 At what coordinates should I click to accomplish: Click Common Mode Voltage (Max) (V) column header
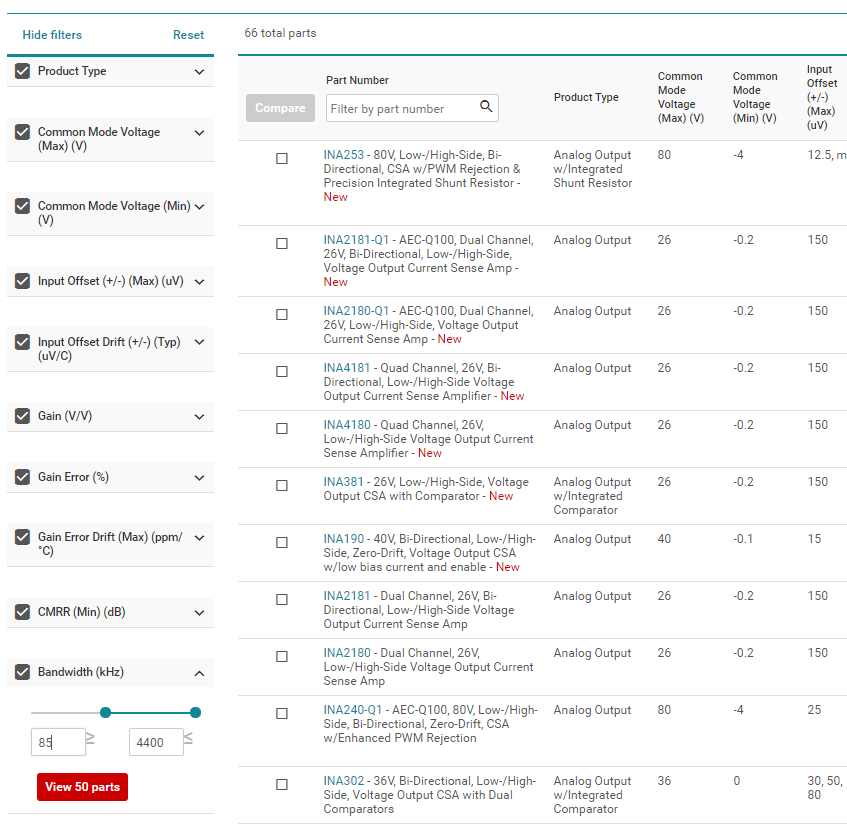coord(681,97)
